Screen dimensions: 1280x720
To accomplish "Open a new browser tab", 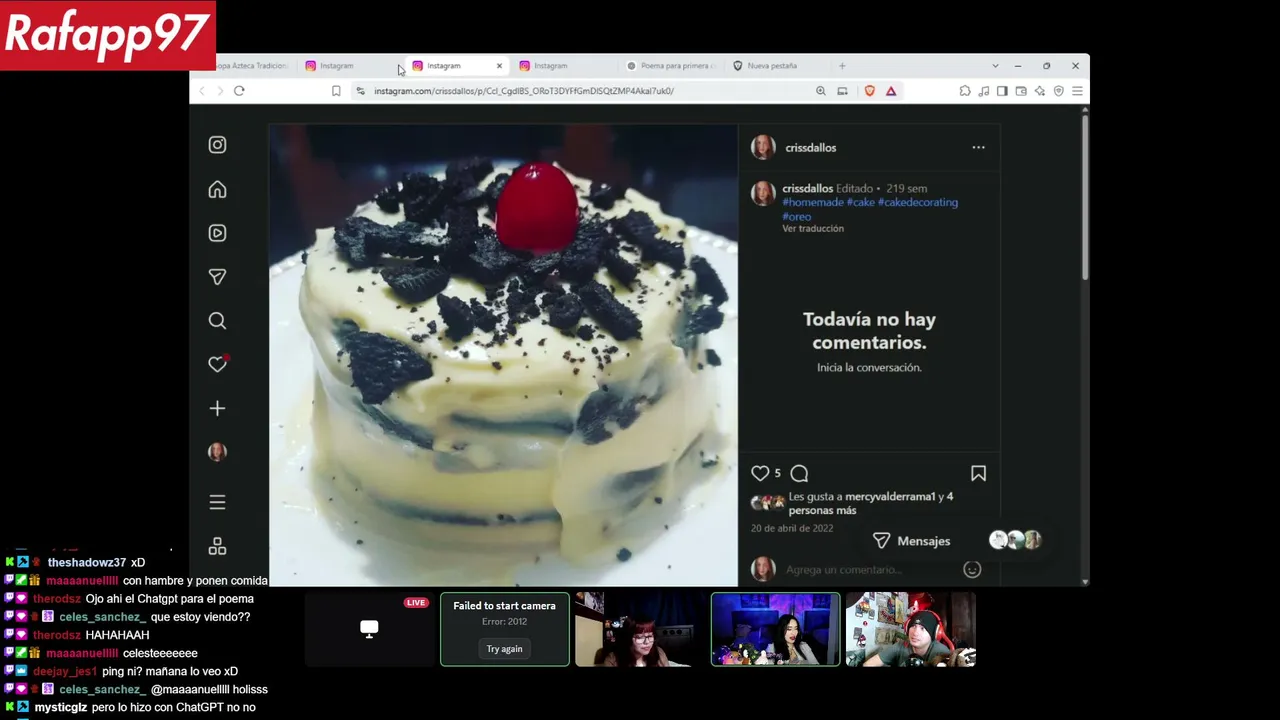I will click(x=842, y=66).
